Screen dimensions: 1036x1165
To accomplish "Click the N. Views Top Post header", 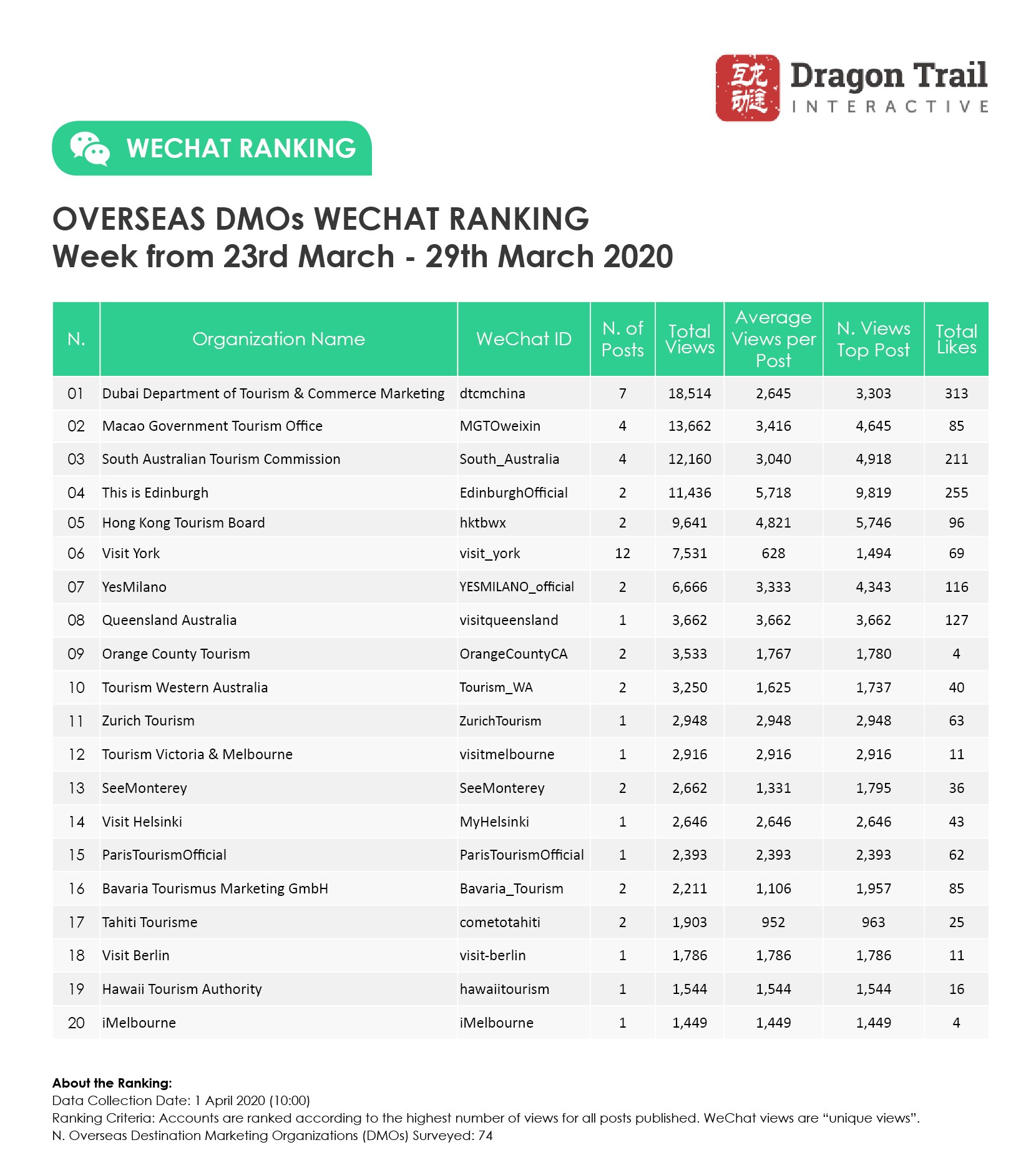I will (x=873, y=339).
